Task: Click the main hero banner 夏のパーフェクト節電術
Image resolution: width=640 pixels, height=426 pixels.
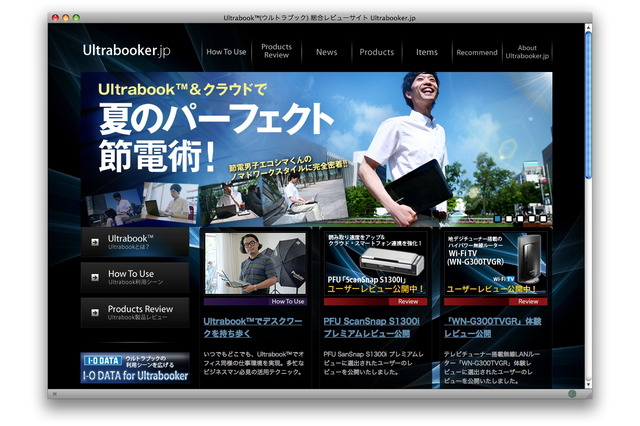Action: click(x=316, y=149)
